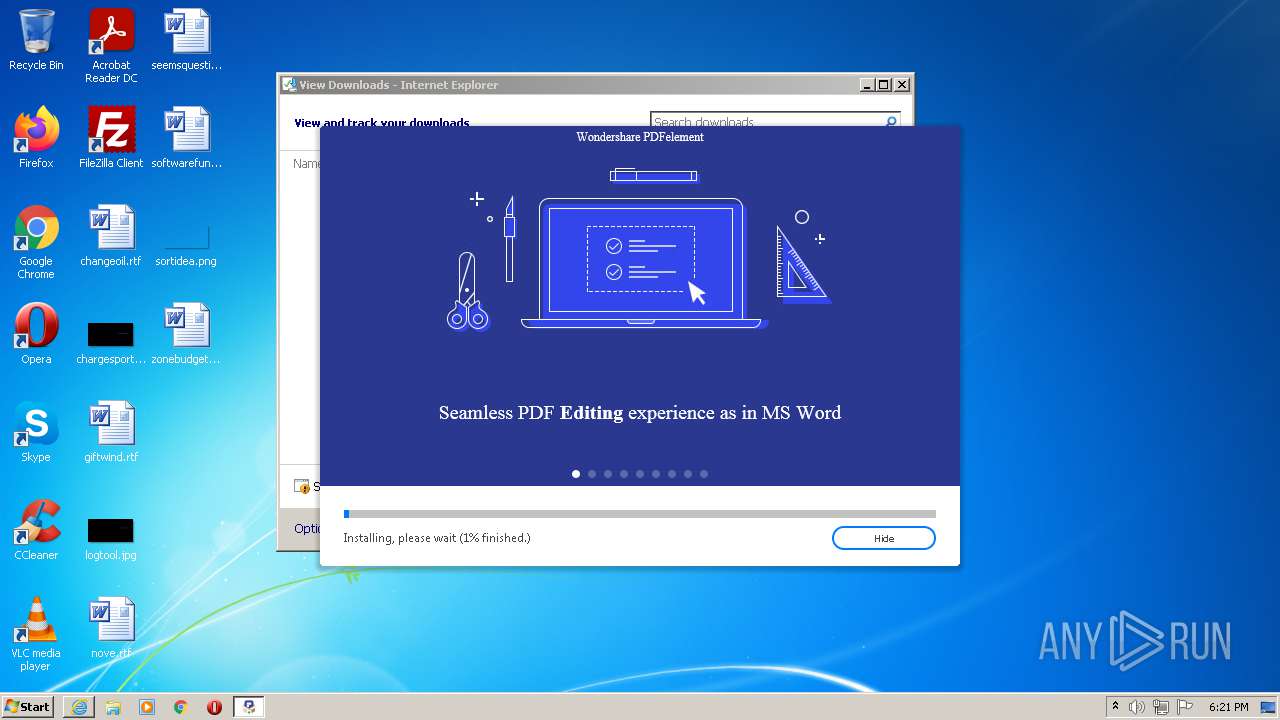This screenshot has height=720, width=1280.
Task: Open File Explorer from the taskbar
Action: coord(113,707)
